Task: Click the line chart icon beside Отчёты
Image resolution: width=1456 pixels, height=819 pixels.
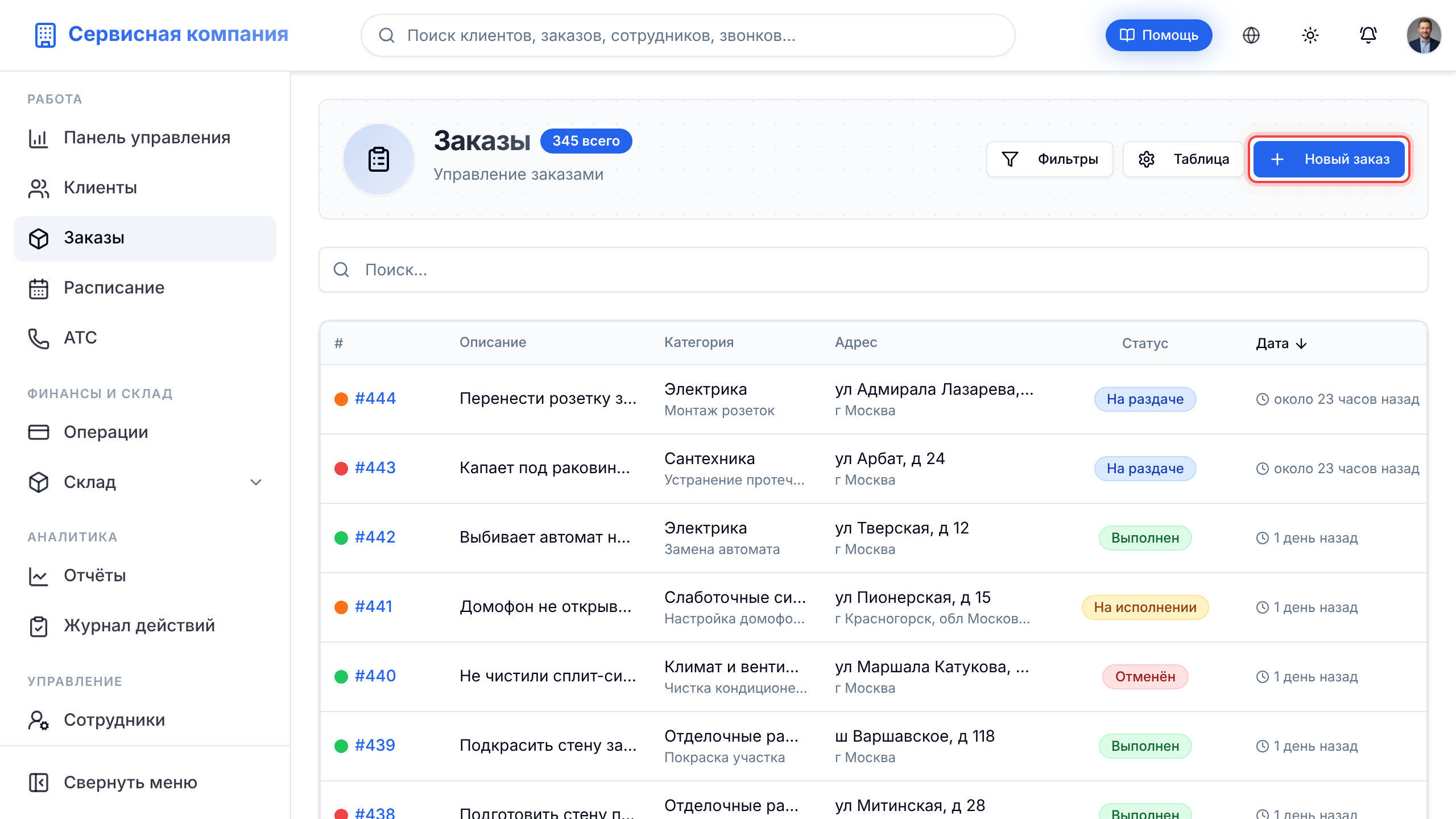Action: pyautogui.click(x=39, y=576)
